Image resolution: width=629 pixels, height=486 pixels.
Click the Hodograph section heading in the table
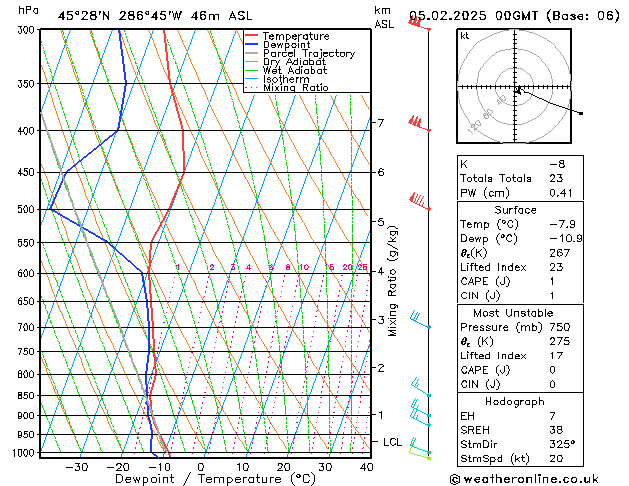click(515, 402)
